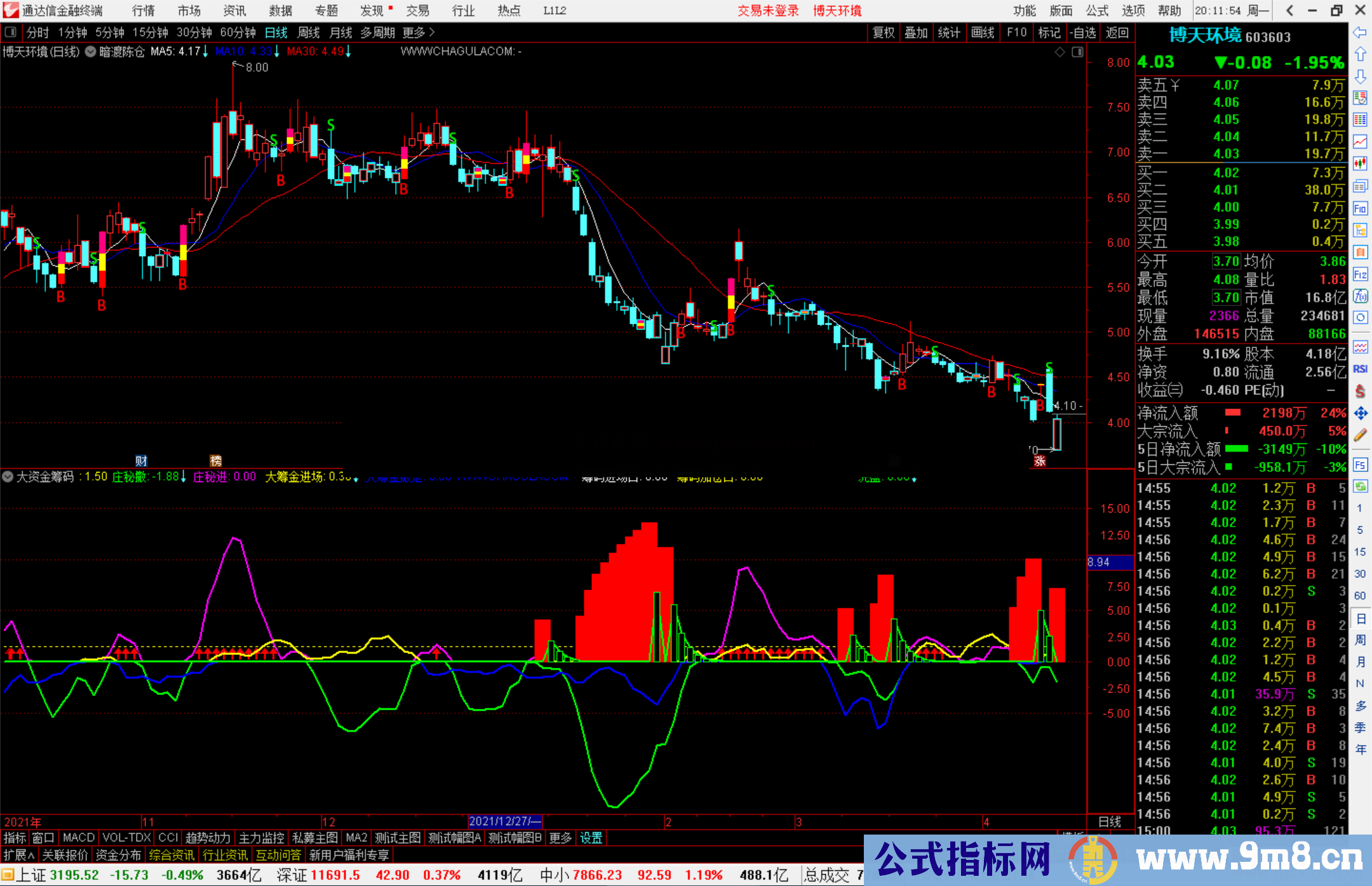Open 更多 indicator templates list
The height and width of the screenshot is (886, 1372).
pyautogui.click(x=560, y=838)
